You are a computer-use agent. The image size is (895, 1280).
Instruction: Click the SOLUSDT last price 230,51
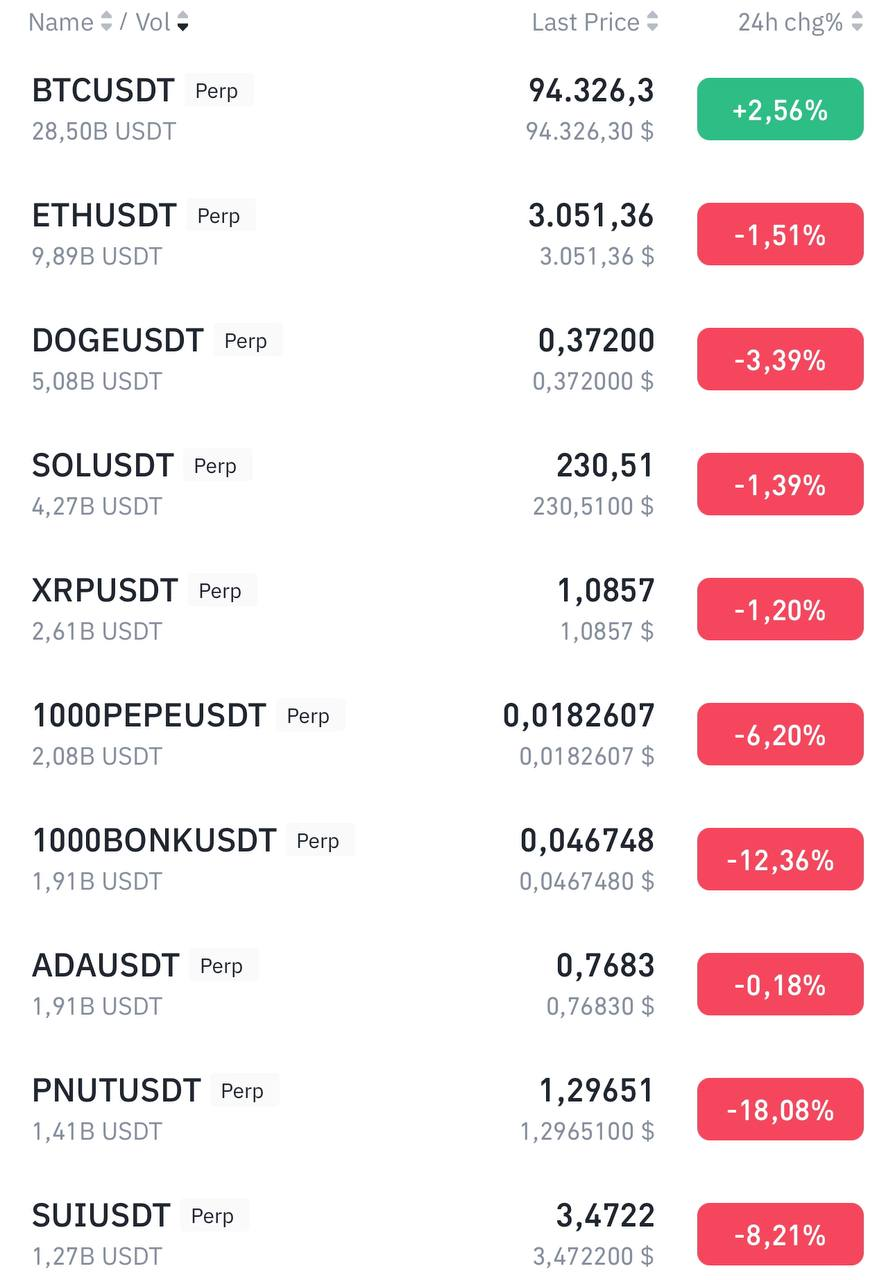[x=604, y=466]
